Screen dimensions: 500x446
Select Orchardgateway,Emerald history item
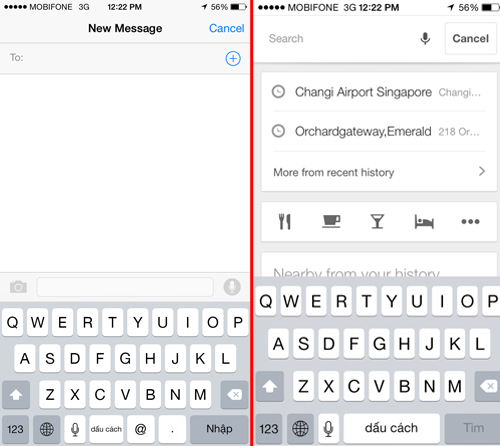(x=379, y=131)
